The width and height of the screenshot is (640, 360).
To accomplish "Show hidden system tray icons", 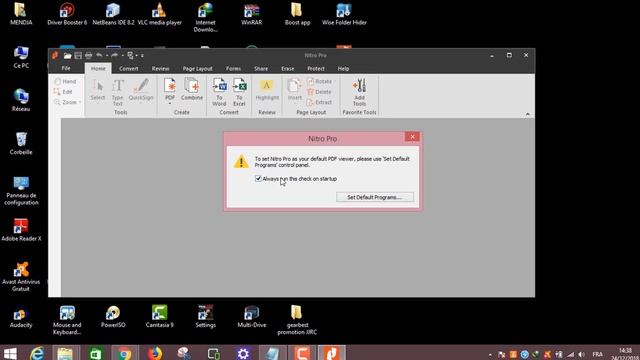I will pyautogui.click(x=490, y=354).
